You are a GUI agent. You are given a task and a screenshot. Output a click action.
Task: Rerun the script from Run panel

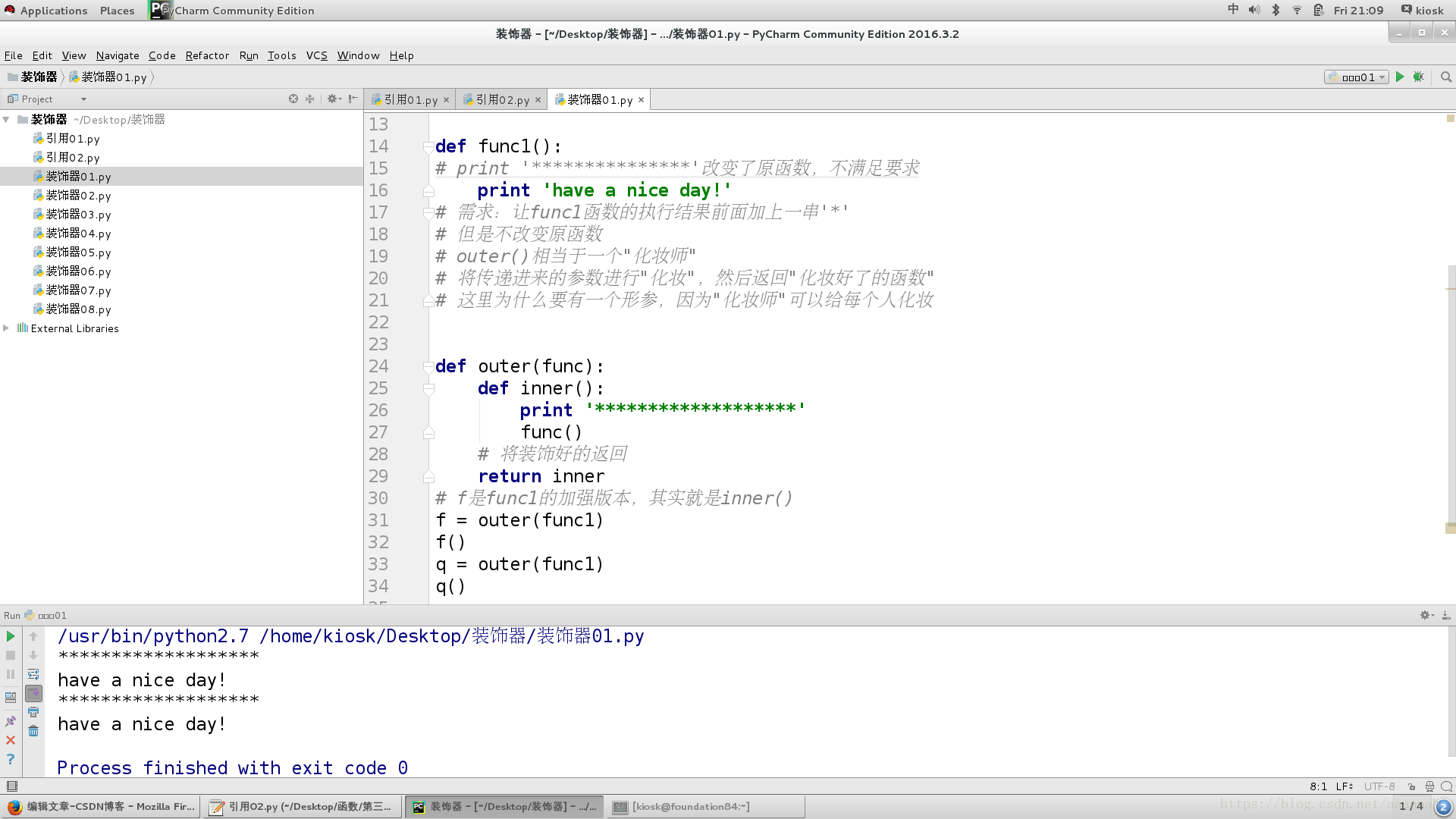pos(11,636)
